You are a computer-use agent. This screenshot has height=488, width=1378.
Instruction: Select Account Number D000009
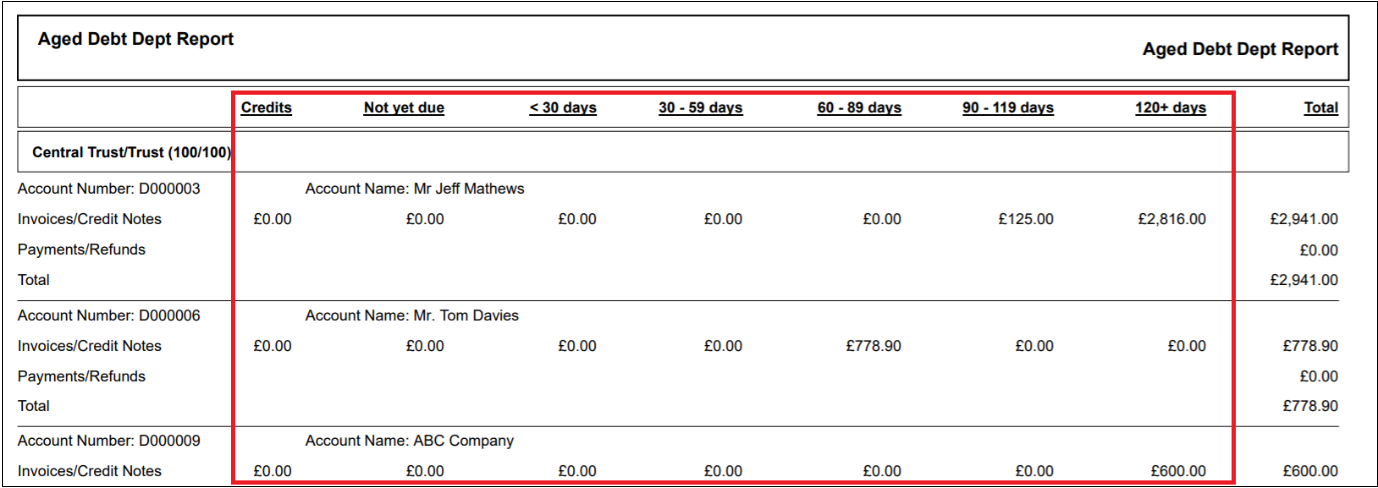click(109, 440)
